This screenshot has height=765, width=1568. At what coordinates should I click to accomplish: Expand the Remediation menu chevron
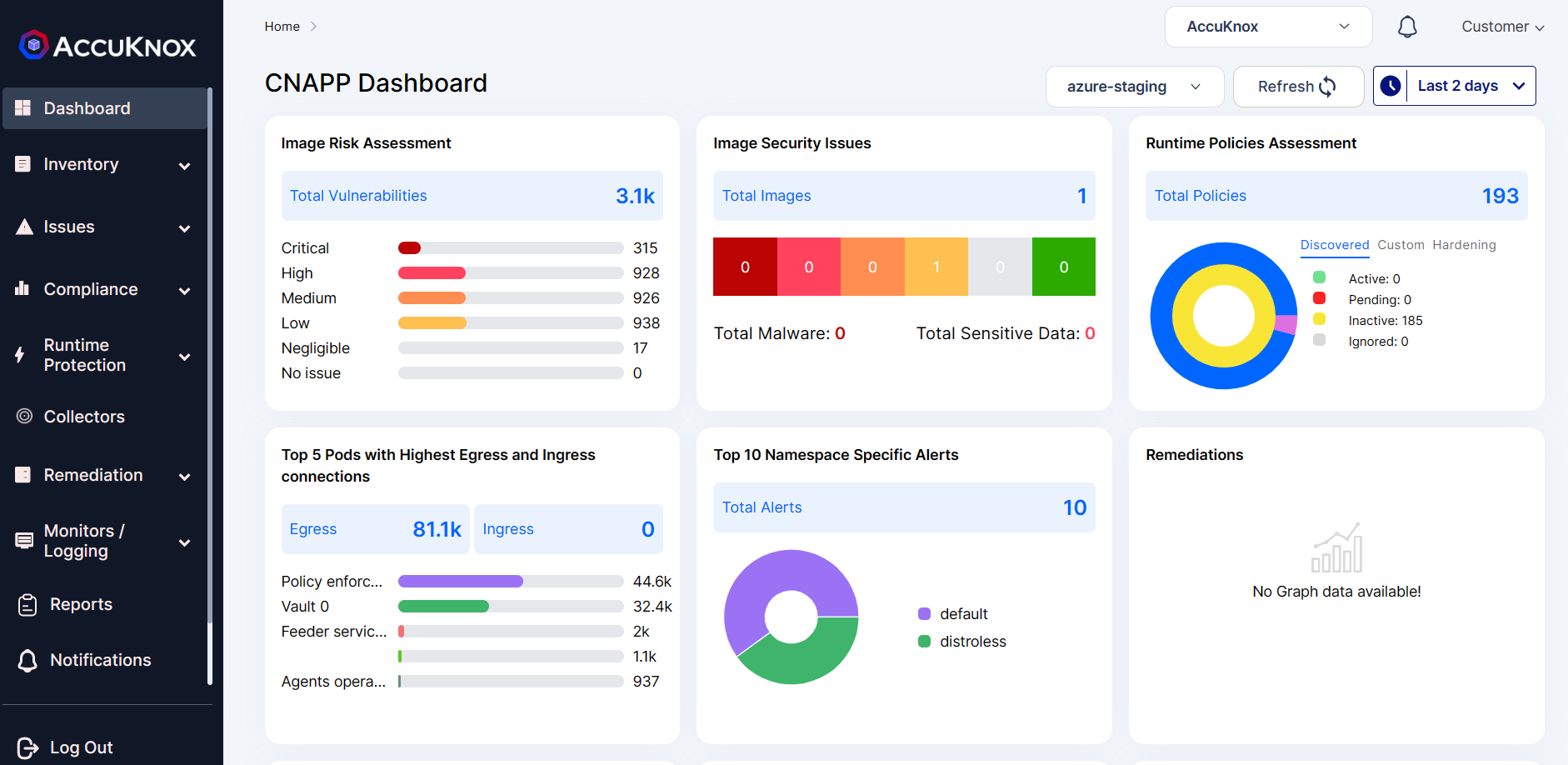pos(185,477)
